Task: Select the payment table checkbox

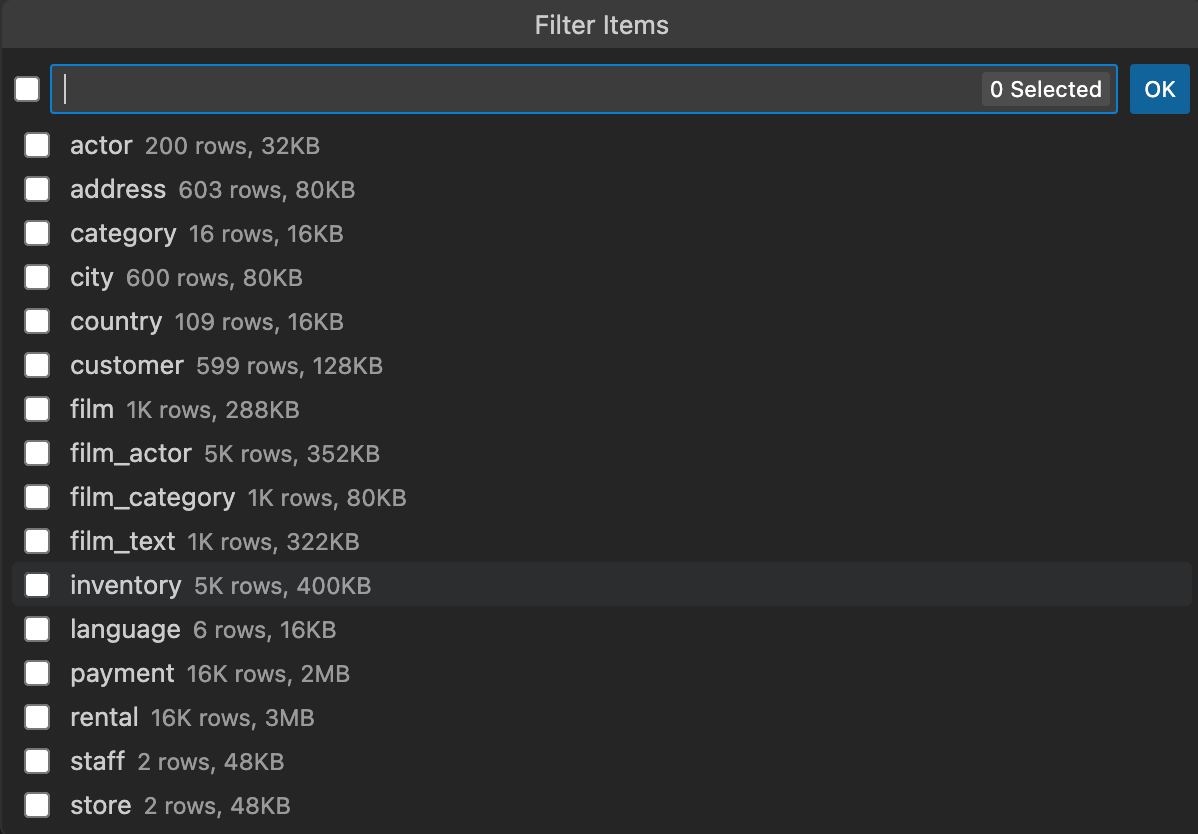Action: coord(37,673)
